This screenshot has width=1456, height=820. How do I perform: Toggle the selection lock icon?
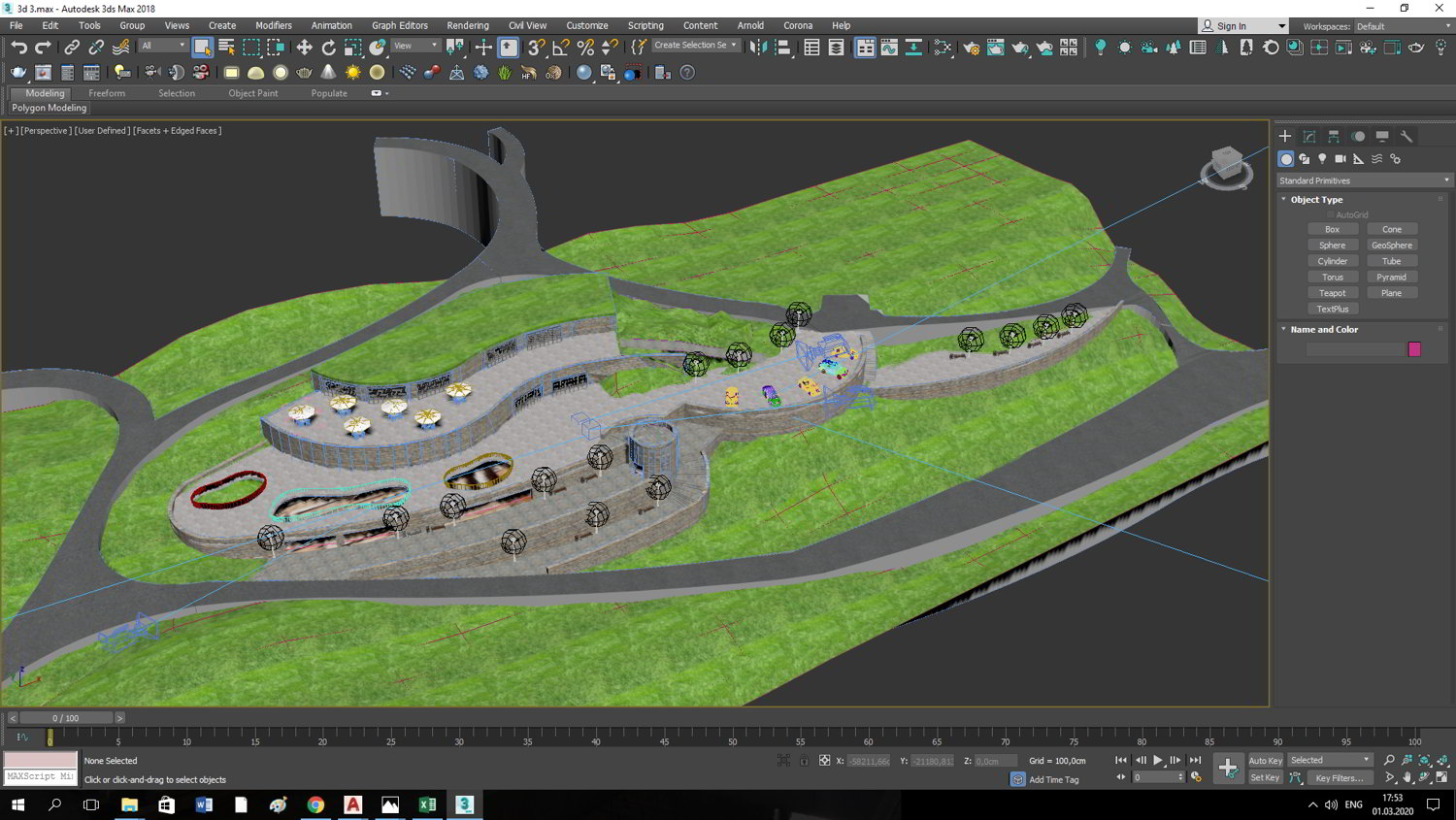pos(804,761)
